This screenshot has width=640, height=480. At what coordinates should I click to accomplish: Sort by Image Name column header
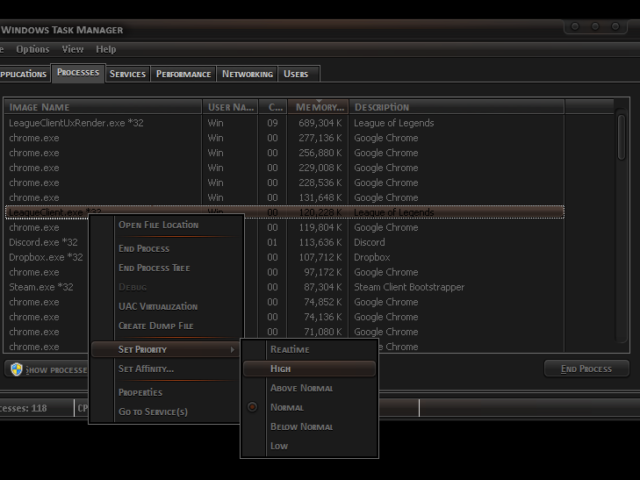coord(103,107)
